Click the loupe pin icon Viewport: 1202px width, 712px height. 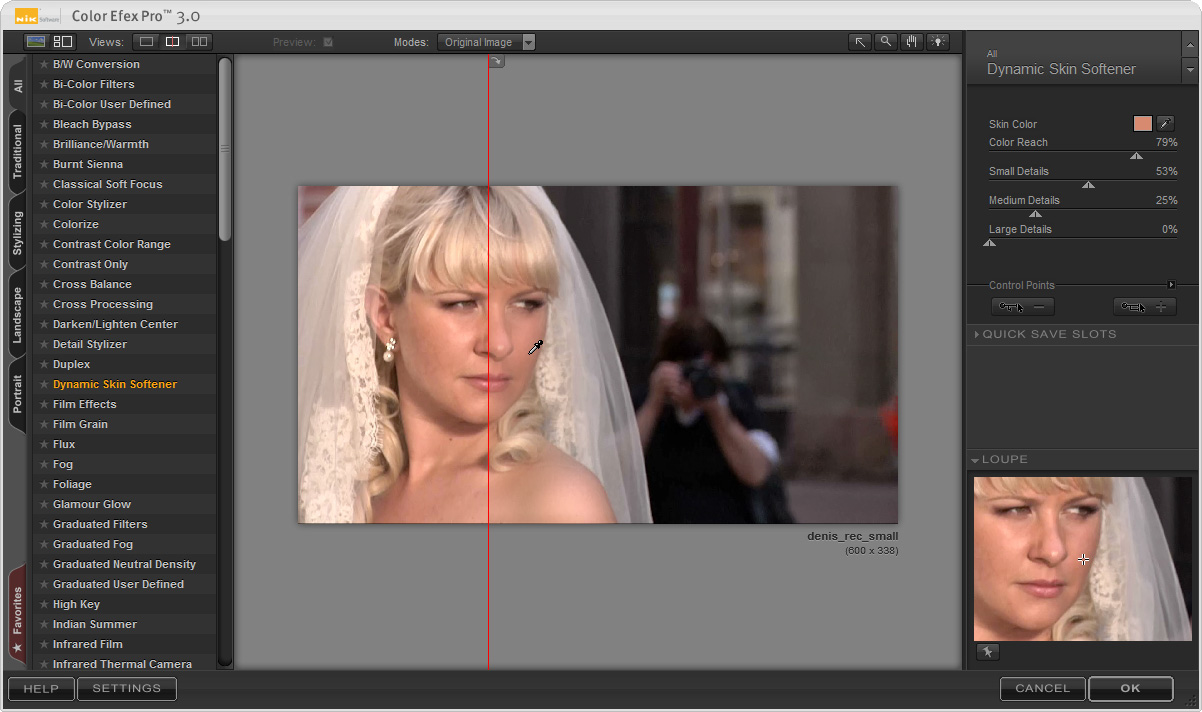point(987,652)
